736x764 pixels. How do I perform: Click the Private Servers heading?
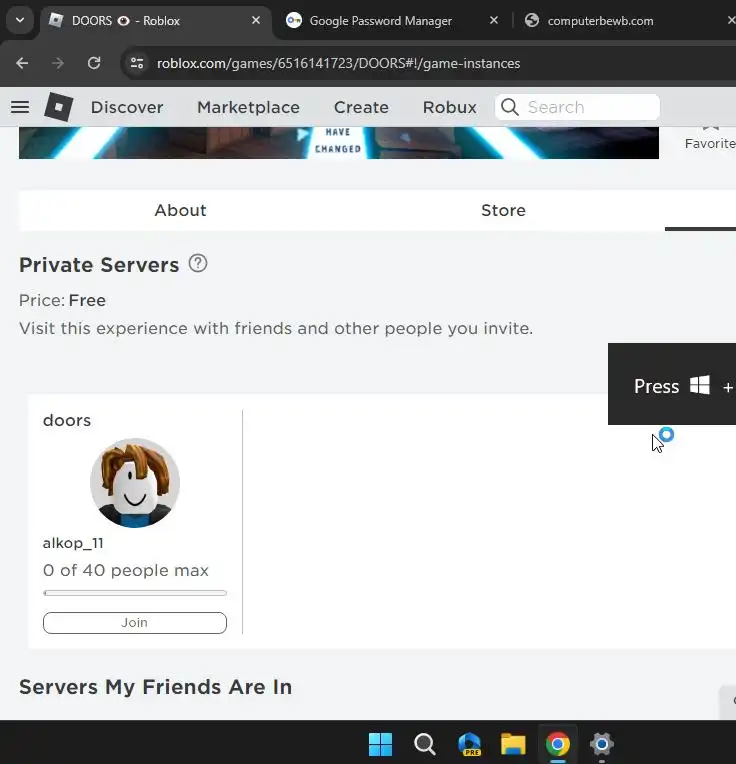(x=99, y=265)
